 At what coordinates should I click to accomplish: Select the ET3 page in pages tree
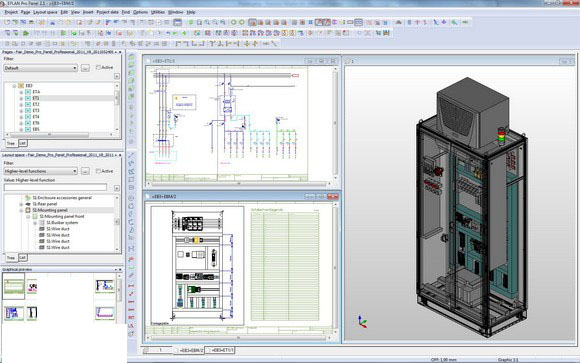point(36,111)
